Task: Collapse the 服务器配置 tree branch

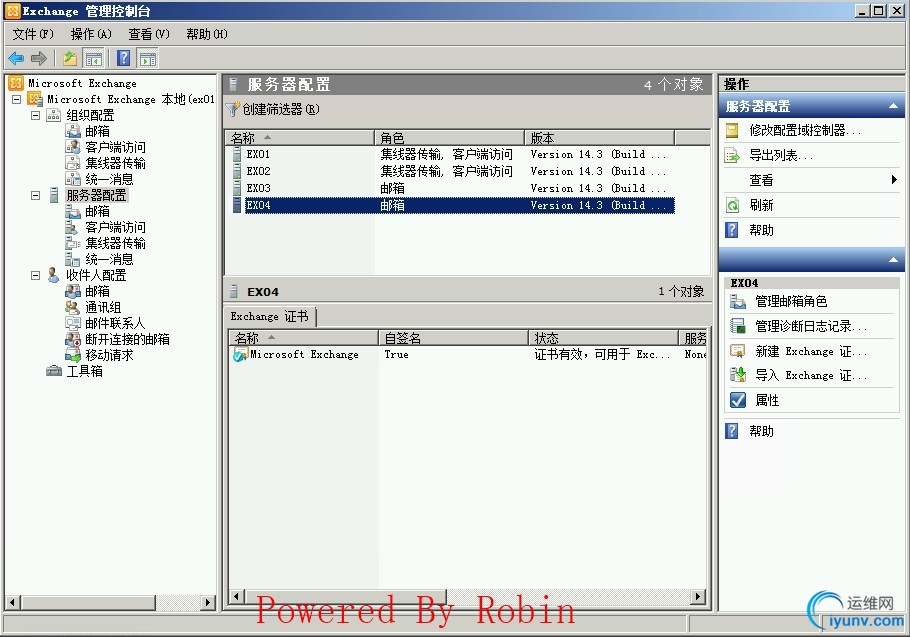Action: (x=35, y=196)
